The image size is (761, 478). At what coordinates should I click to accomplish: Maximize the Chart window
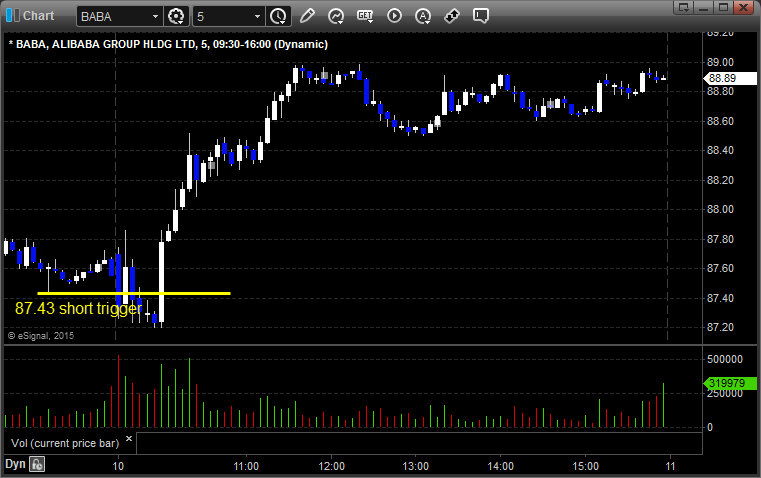(x=723, y=7)
